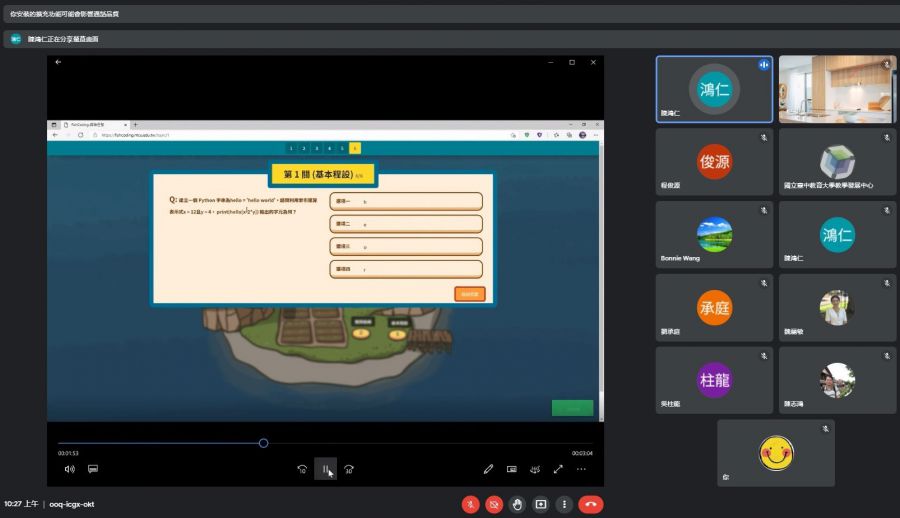Hang up with the red leave call button
The image size is (900, 518).
[x=591, y=504]
